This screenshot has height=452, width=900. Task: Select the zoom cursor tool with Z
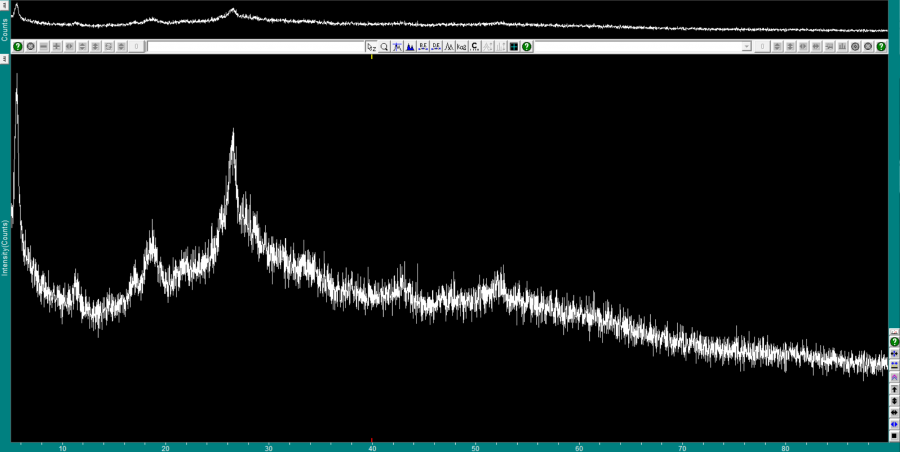click(x=371, y=47)
